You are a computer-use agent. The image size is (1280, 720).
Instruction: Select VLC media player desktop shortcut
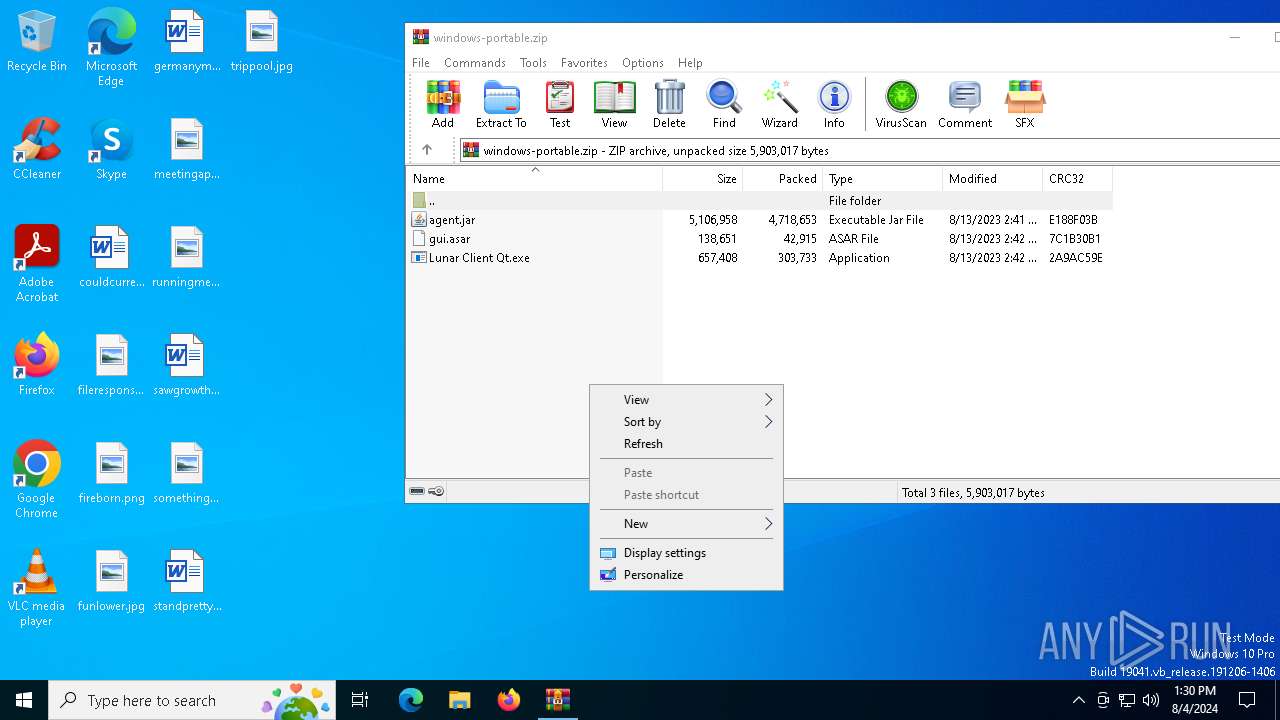(37, 588)
